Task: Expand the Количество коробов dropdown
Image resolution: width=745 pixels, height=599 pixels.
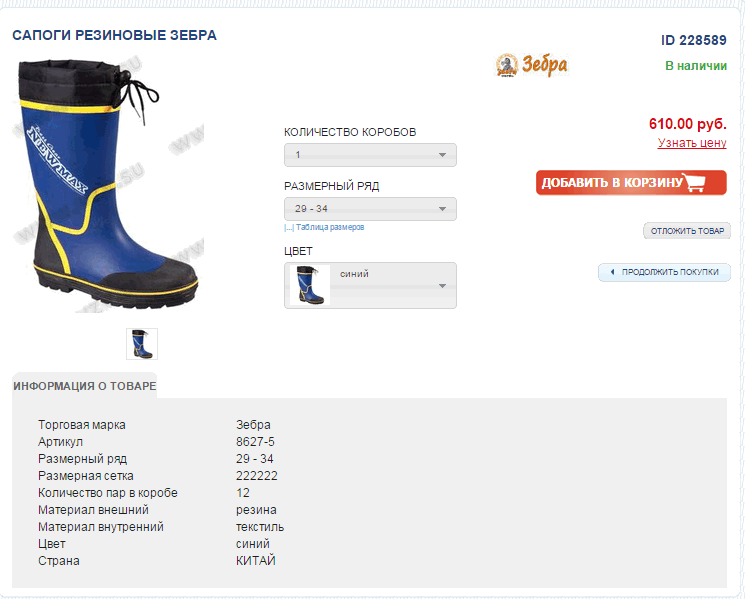Action: [370, 155]
